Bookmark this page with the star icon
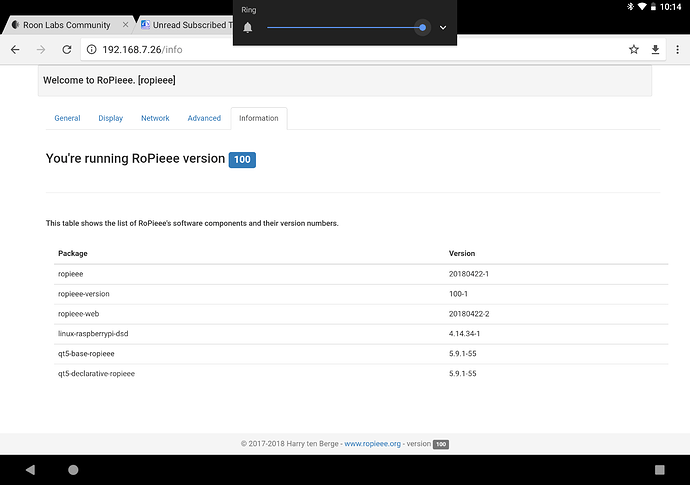Viewport: 690px width, 485px height. (x=634, y=50)
